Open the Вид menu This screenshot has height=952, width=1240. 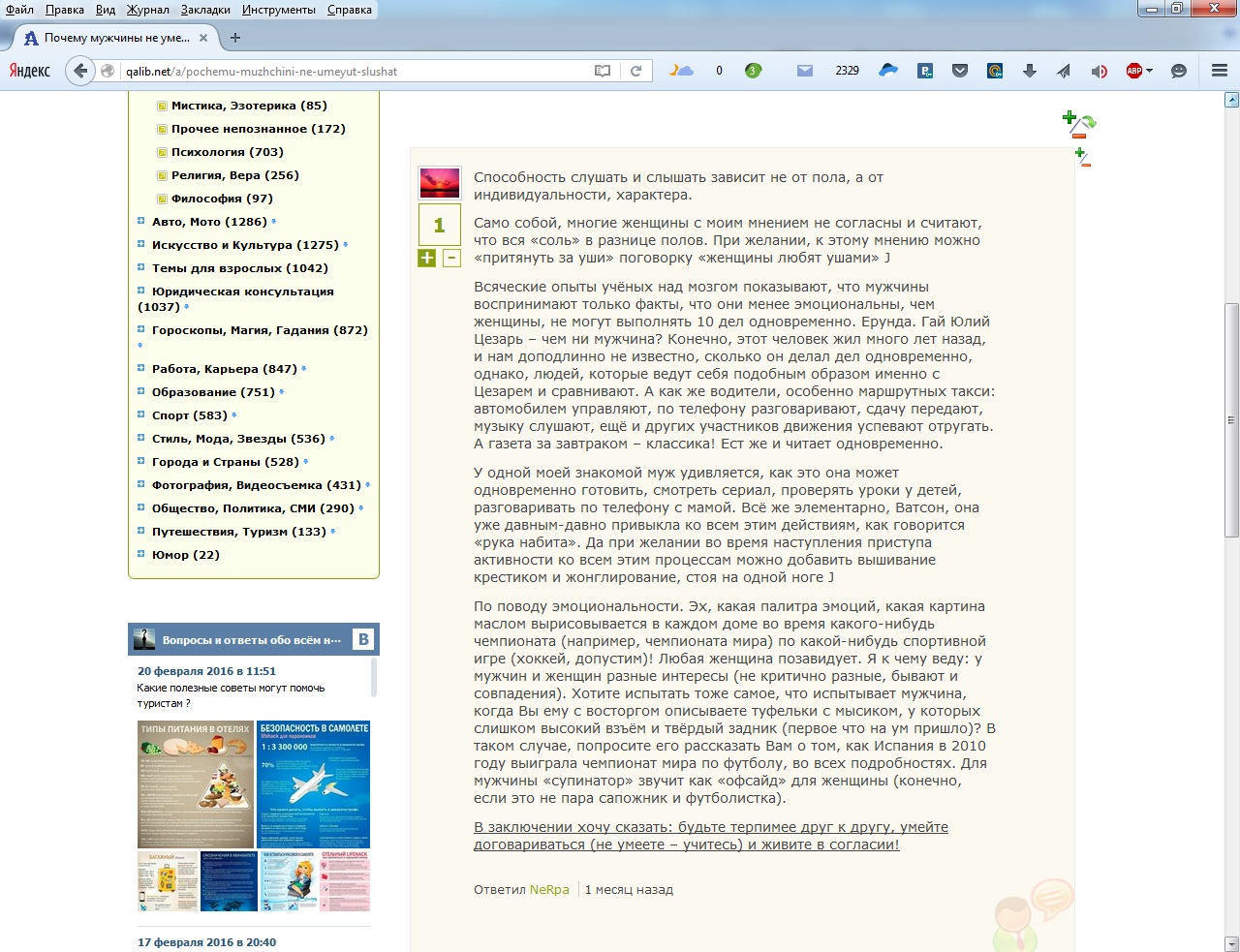click(106, 10)
